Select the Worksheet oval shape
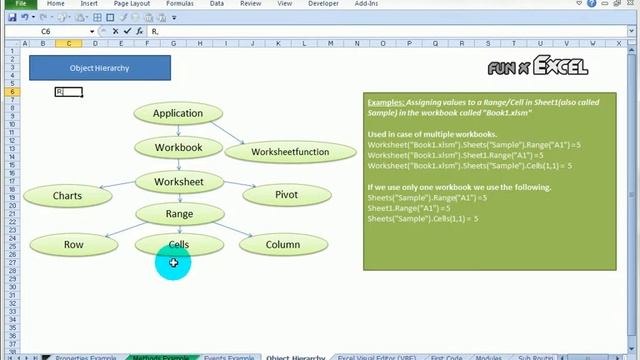The image size is (640, 360). coord(179,182)
